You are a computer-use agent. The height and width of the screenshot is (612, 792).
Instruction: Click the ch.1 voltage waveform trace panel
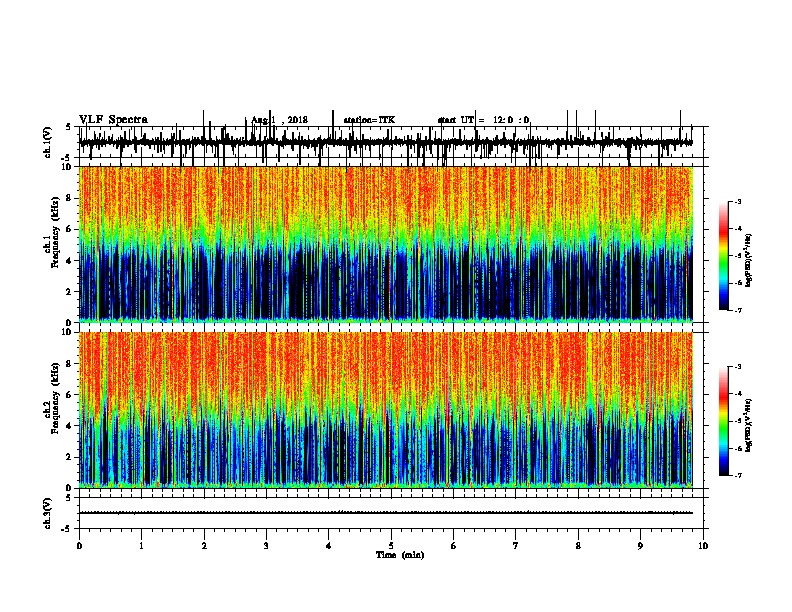[391, 142]
